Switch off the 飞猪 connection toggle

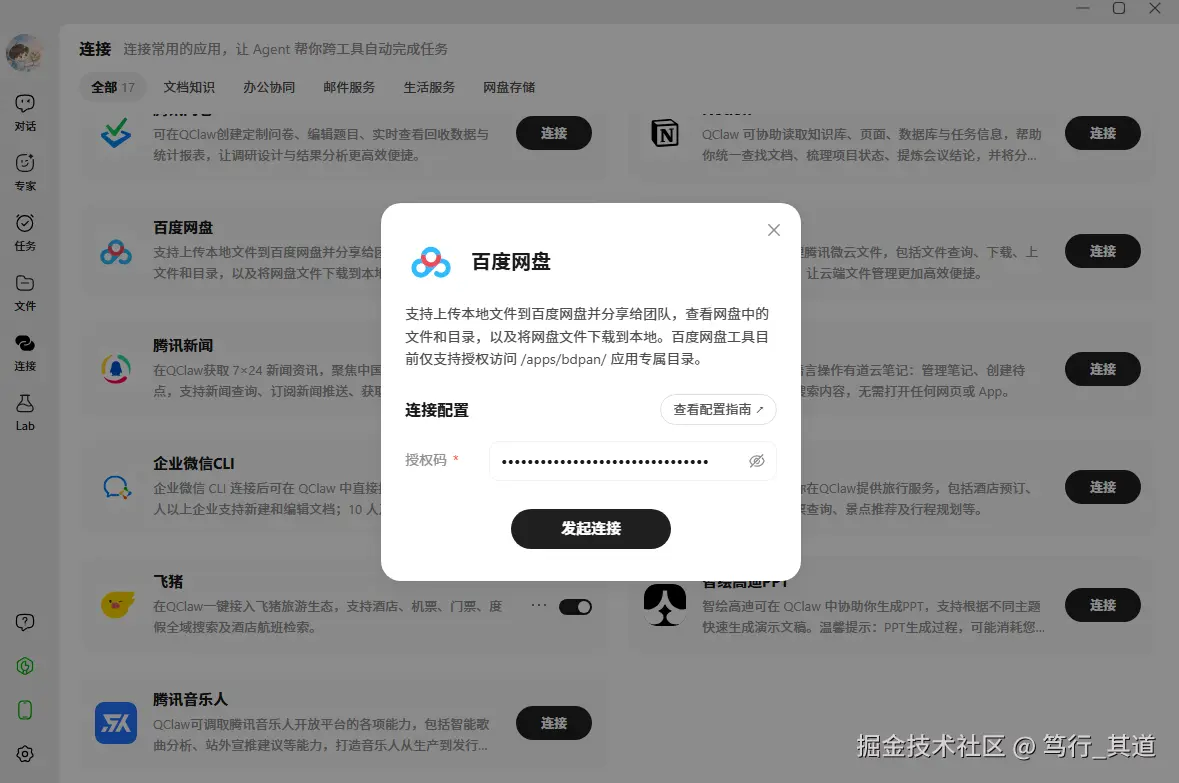point(575,607)
